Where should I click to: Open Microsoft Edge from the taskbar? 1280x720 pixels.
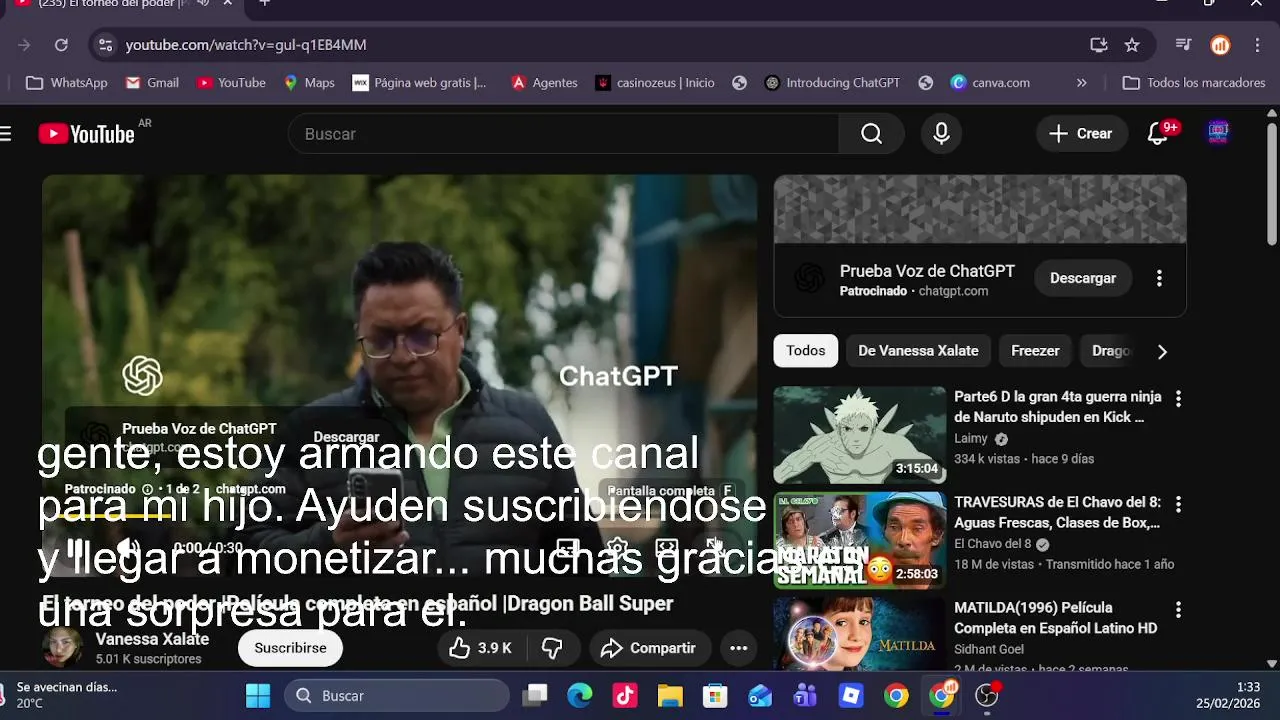point(580,696)
